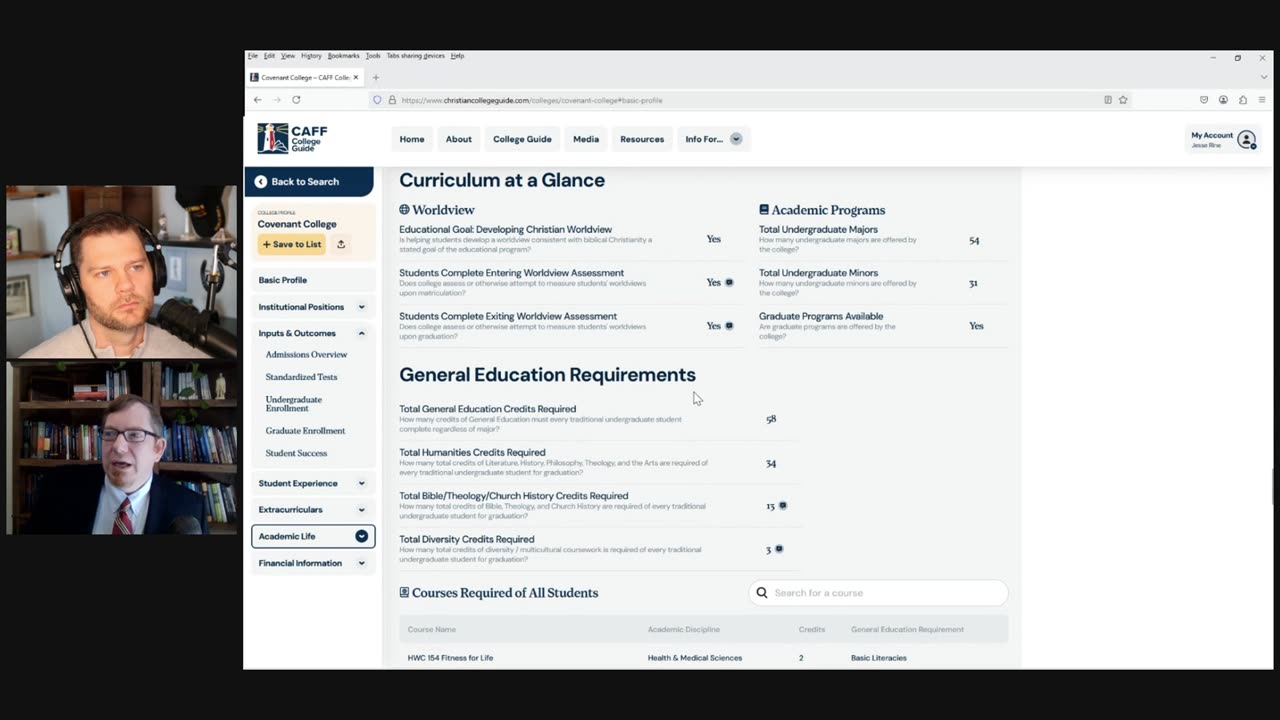Expand the Academic Life section chevron
The image size is (1280, 720).
tap(361, 536)
